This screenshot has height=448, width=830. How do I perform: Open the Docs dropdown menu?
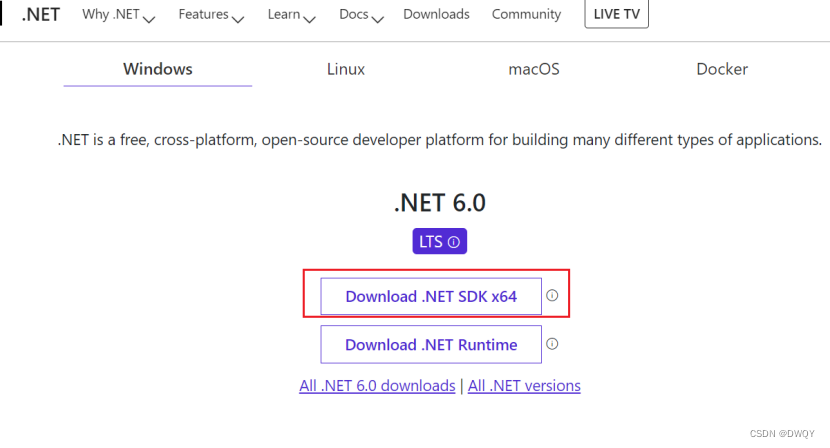[362, 15]
